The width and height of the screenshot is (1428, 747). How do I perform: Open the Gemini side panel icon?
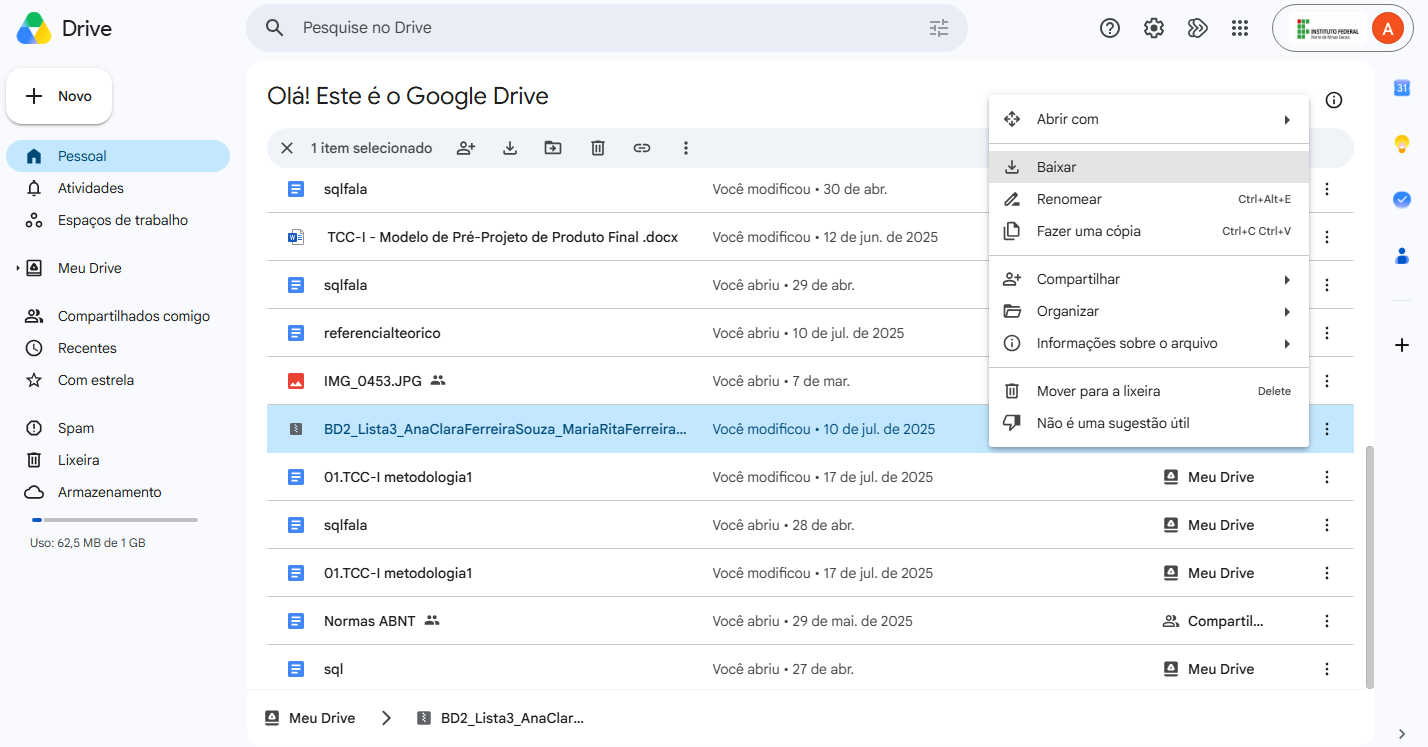(1197, 28)
